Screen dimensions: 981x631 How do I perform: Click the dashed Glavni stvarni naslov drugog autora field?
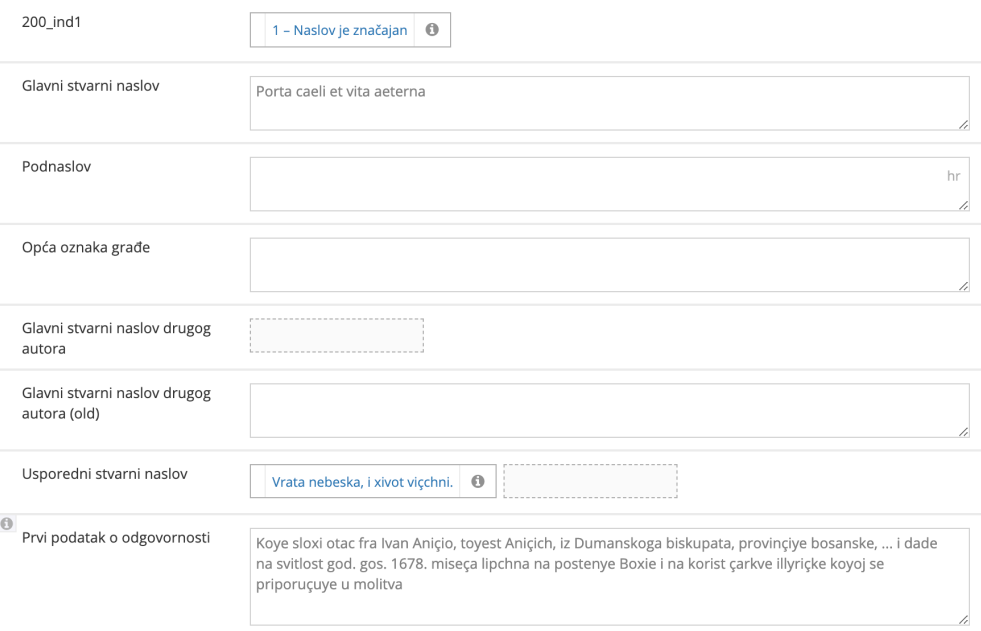336,336
